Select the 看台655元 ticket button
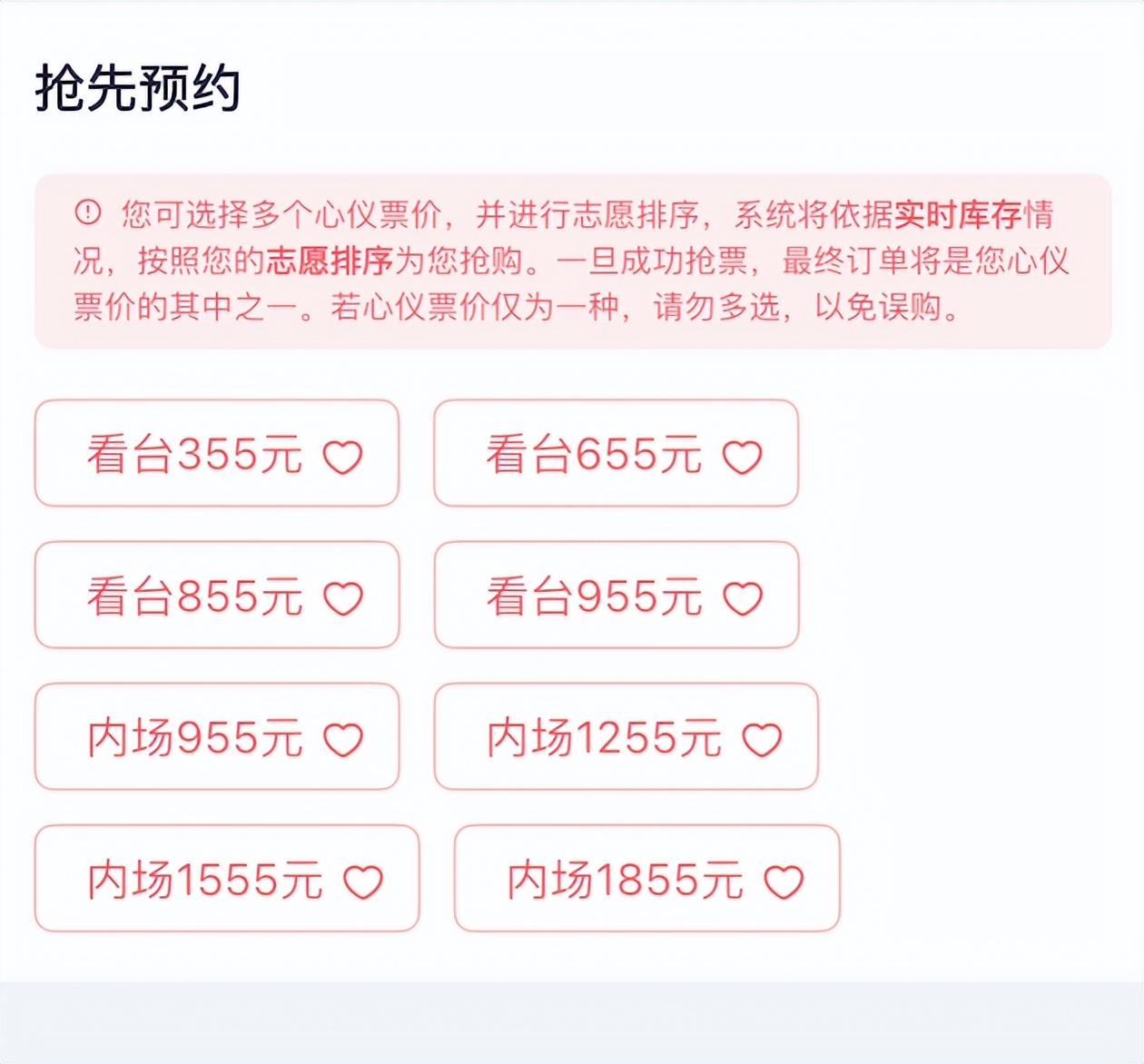 616,453
